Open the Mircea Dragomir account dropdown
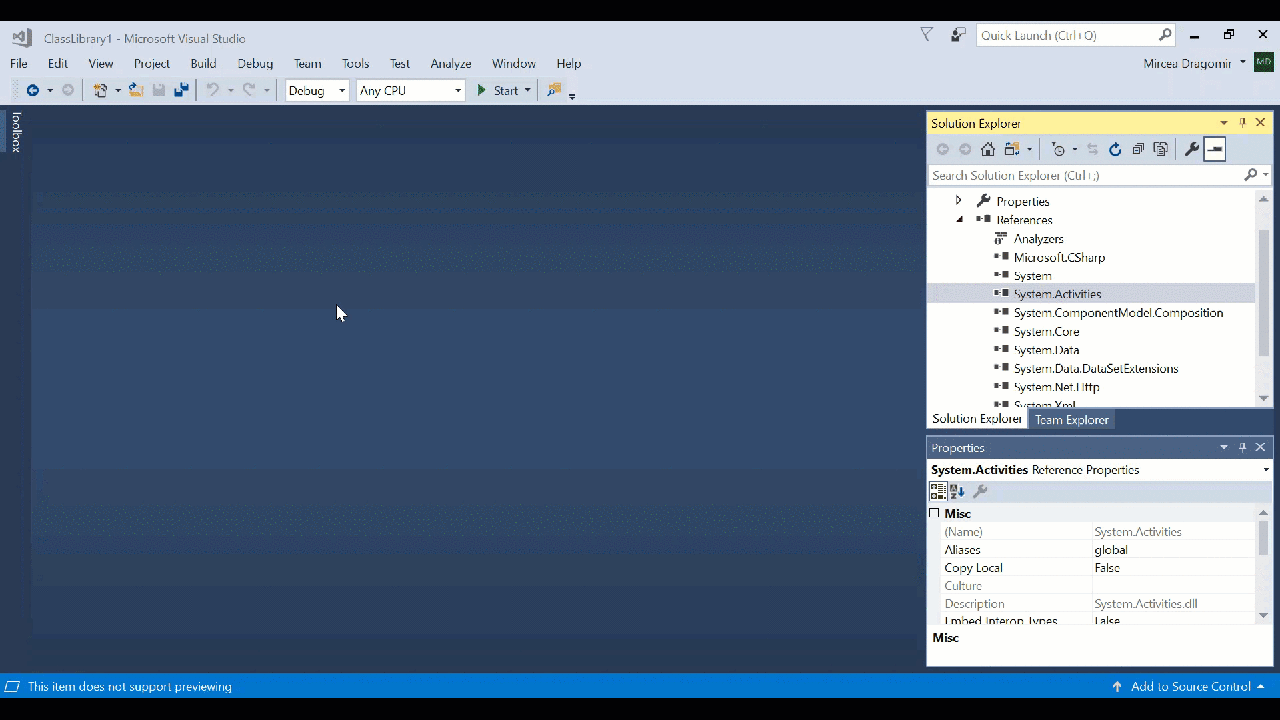 [1243, 62]
